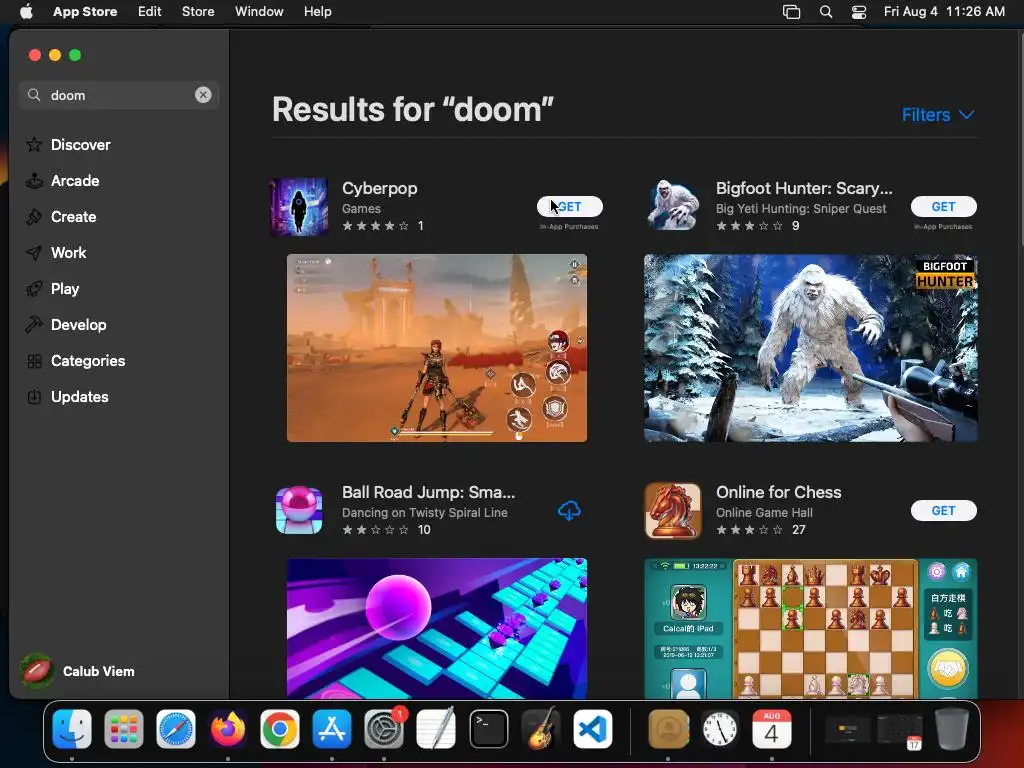Click the page vertical scrollbar
This screenshot has width=1024, height=768.
tap(1020, 140)
